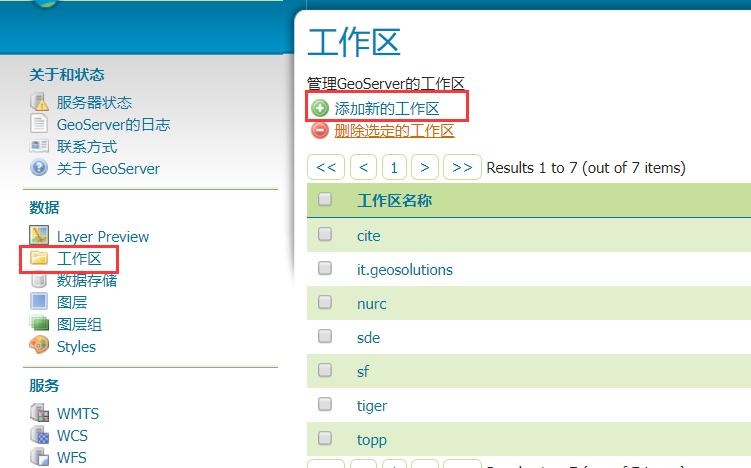
Task: Open the nurc workspace link
Action: pyautogui.click(x=372, y=304)
